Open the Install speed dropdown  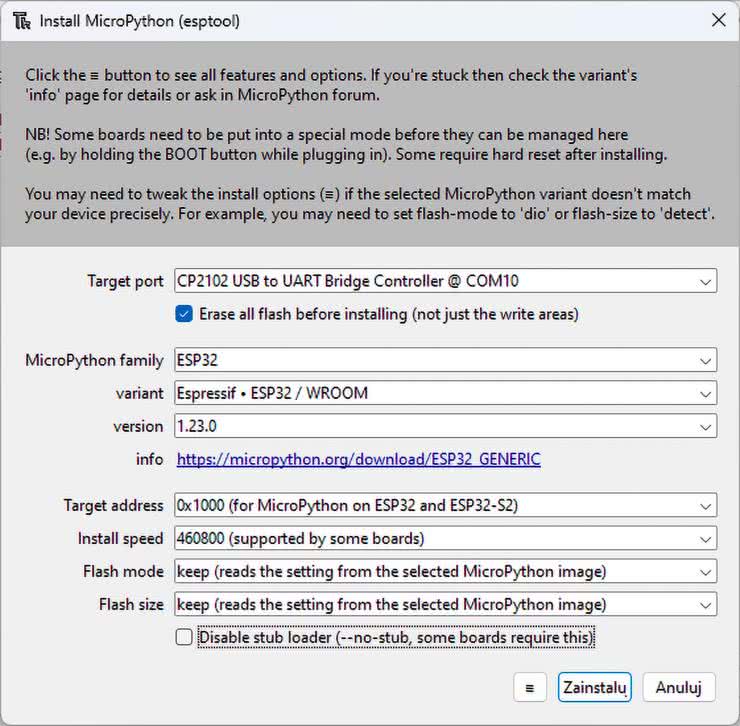[x=706, y=539]
